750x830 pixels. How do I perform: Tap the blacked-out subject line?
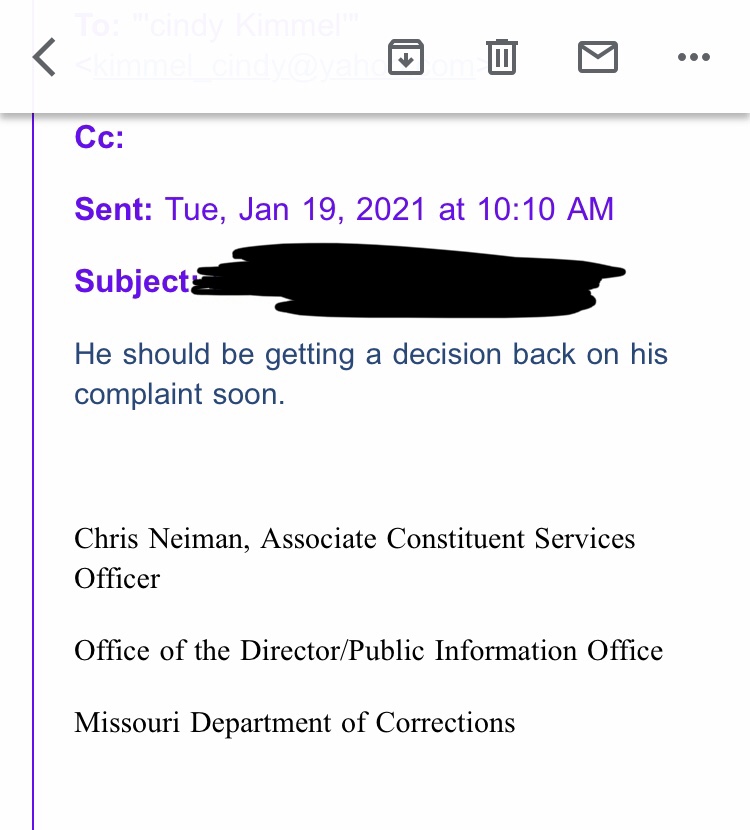(410, 279)
